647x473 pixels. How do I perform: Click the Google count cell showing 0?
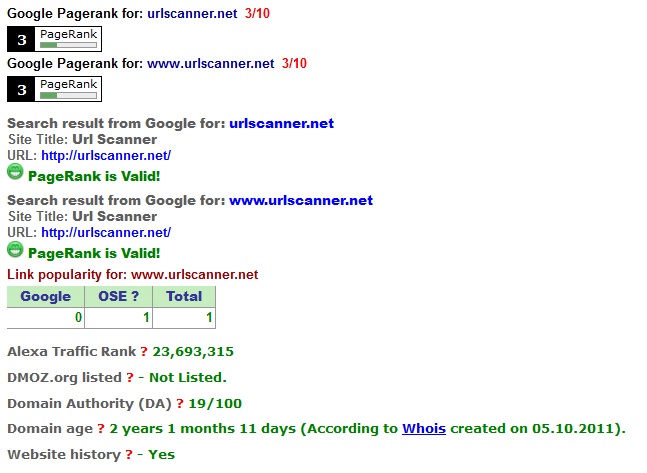[x=46, y=318]
